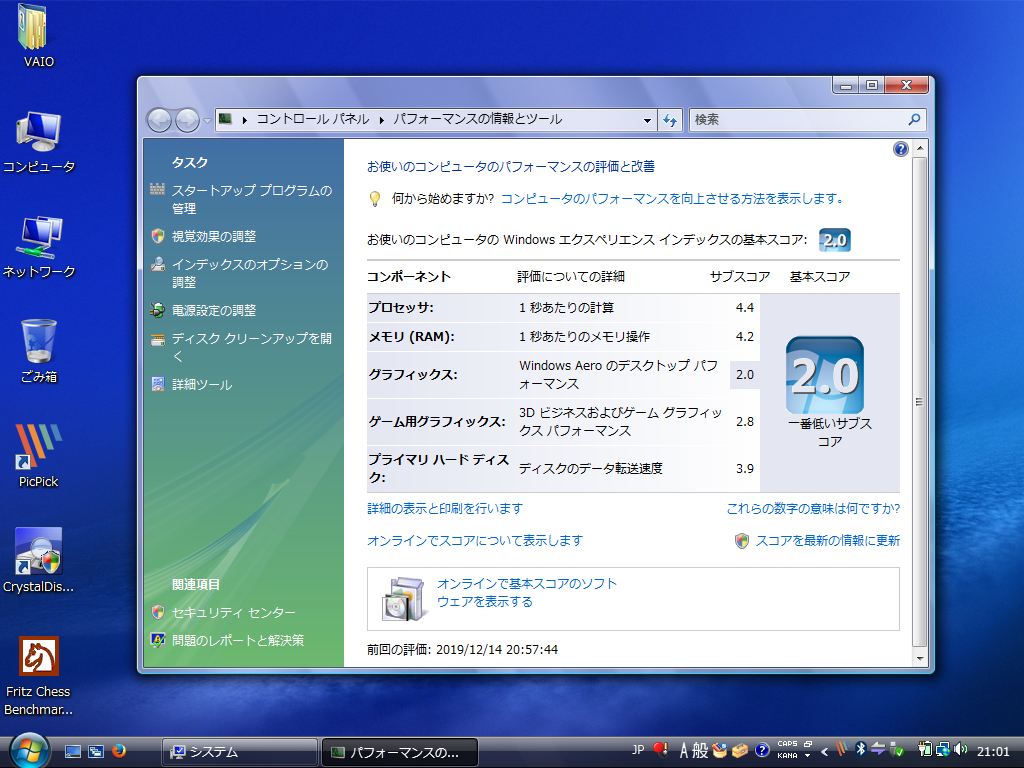Screen dimensions: 1024x768
Task: Switch to the パフォーマンスの... taskbar button
Action: pyautogui.click(x=400, y=752)
